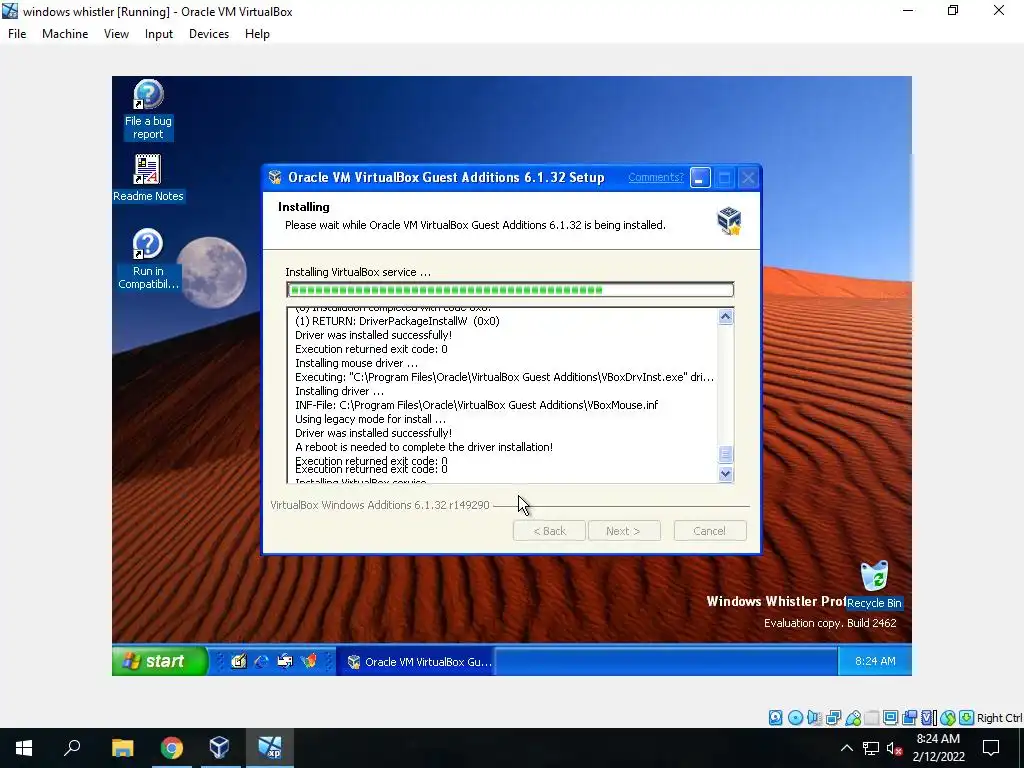This screenshot has height=768, width=1024.
Task: Click the Outlook Express quick launch icon
Action: click(285, 662)
